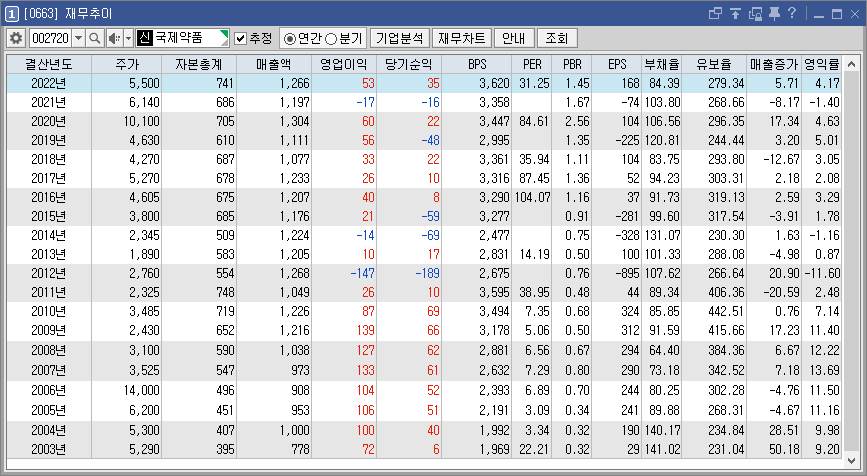The width and height of the screenshot is (867, 476).
Task: Click the 14.19 PER value in the 2013년 row
Action: (x=534, y=254)
